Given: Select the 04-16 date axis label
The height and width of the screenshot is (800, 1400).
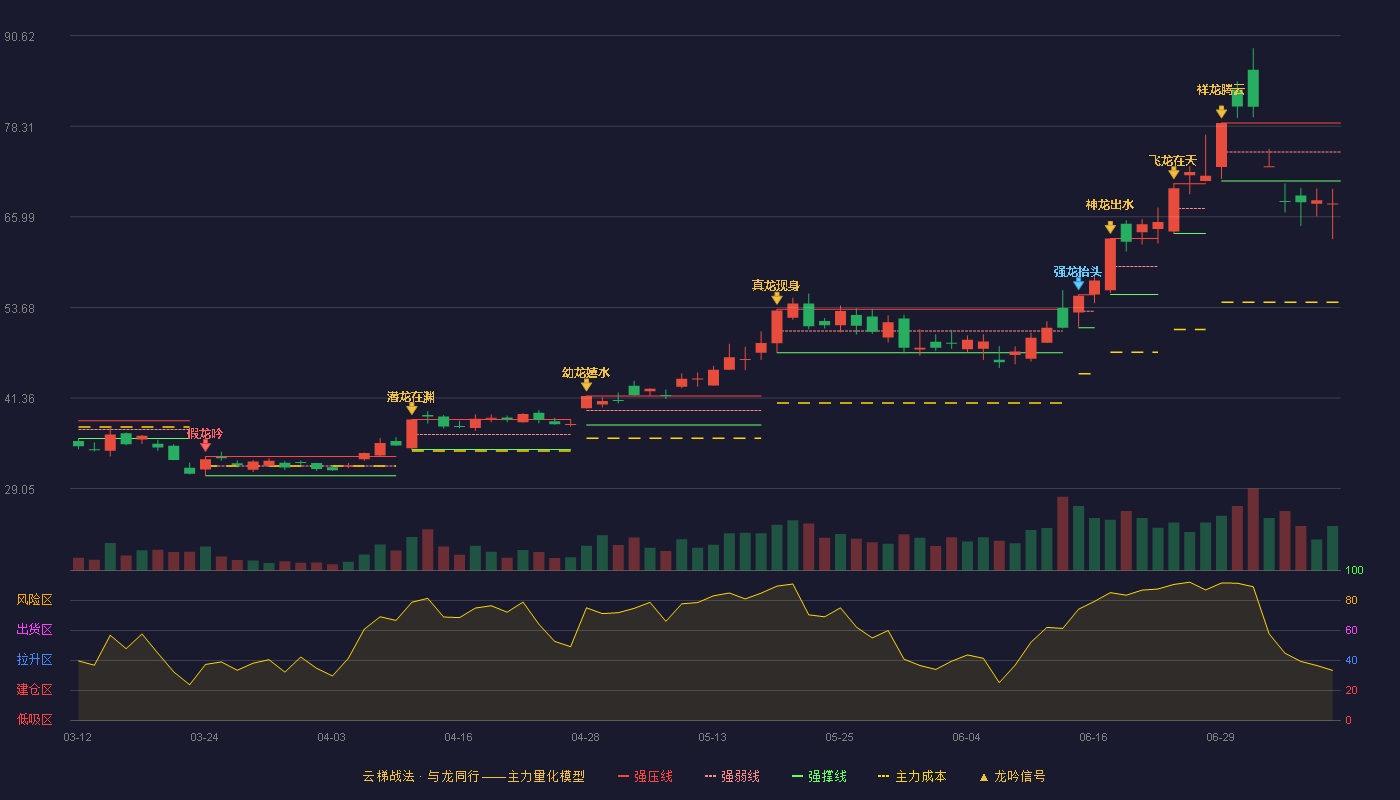Looking at the screenshot, I should [459, 737].
